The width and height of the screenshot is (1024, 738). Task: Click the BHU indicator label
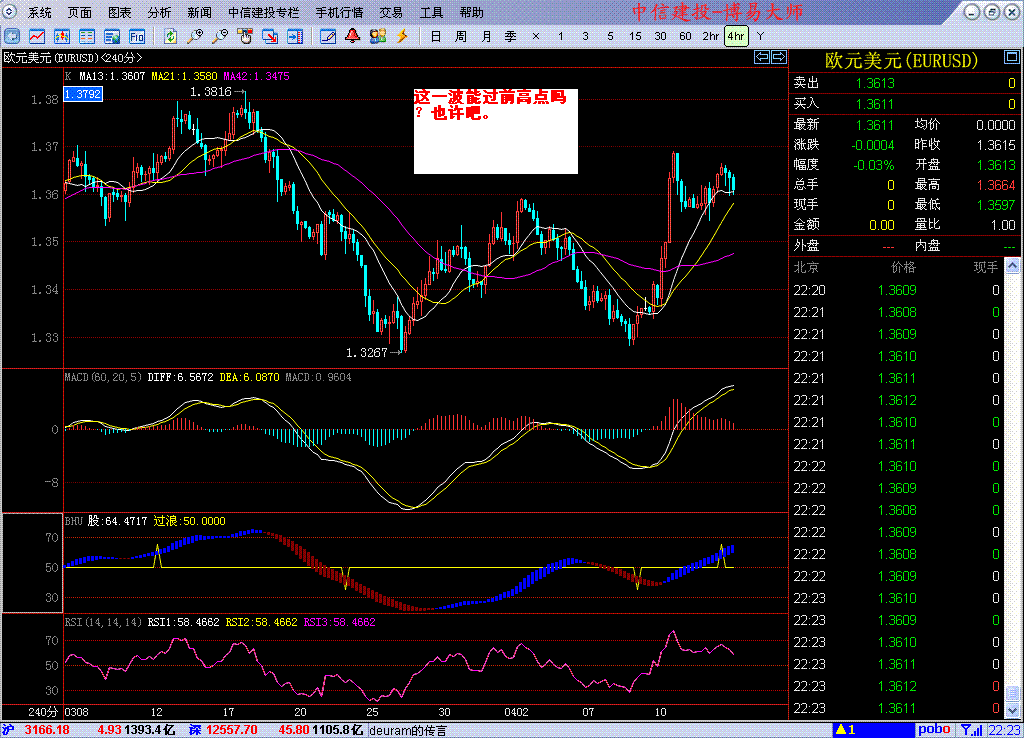[x=74, y=521]
